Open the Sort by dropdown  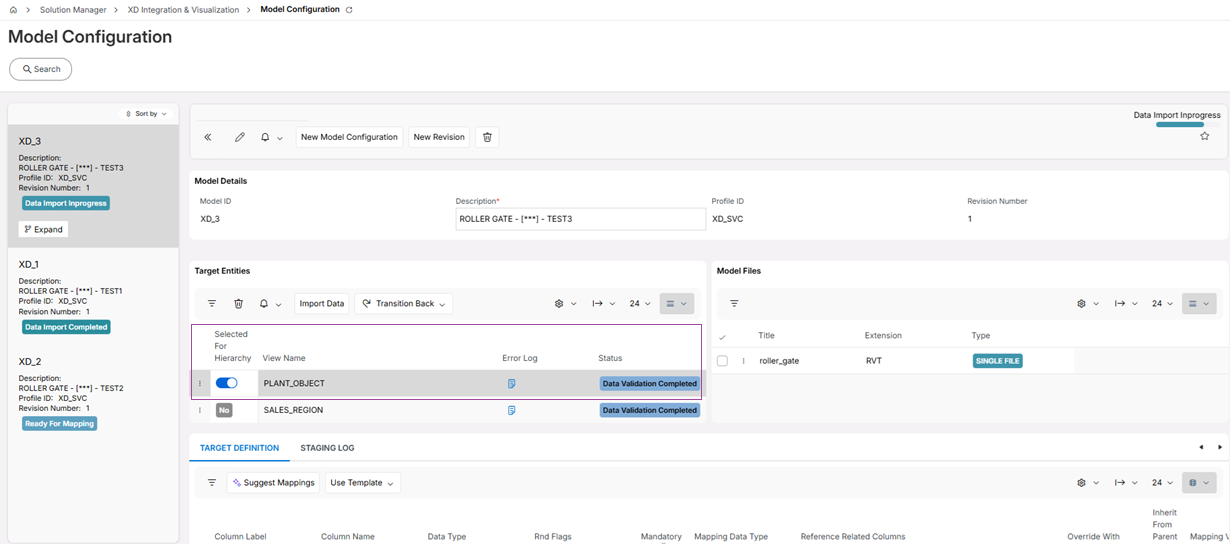(x=146, y=114)
